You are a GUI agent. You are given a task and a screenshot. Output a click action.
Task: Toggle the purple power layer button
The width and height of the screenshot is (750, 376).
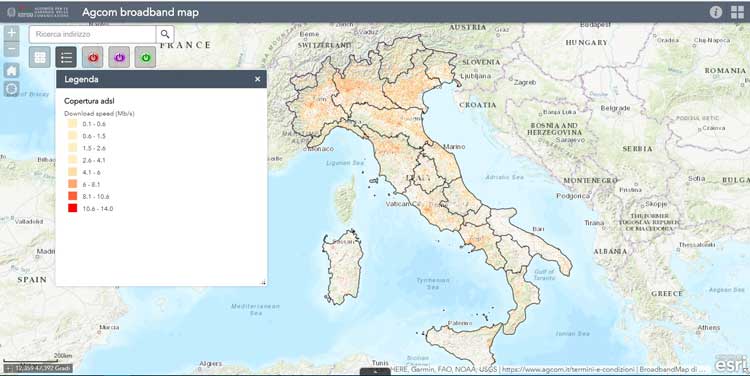(119, 57)
